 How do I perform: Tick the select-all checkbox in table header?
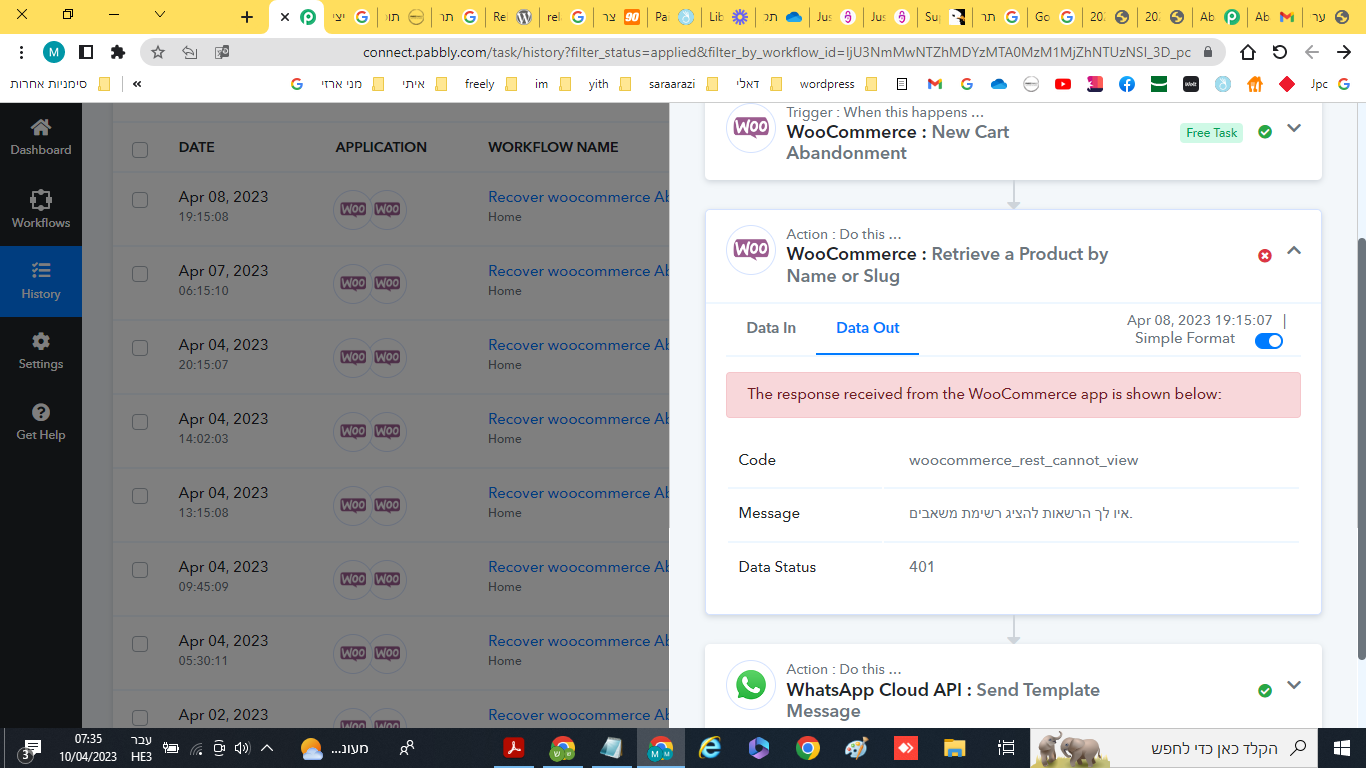click(140, 150)
